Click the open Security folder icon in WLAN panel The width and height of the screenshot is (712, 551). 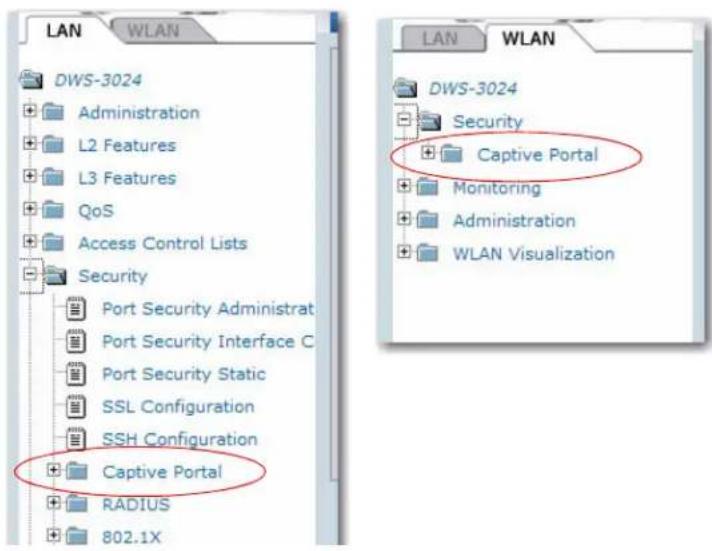(430, 121)
